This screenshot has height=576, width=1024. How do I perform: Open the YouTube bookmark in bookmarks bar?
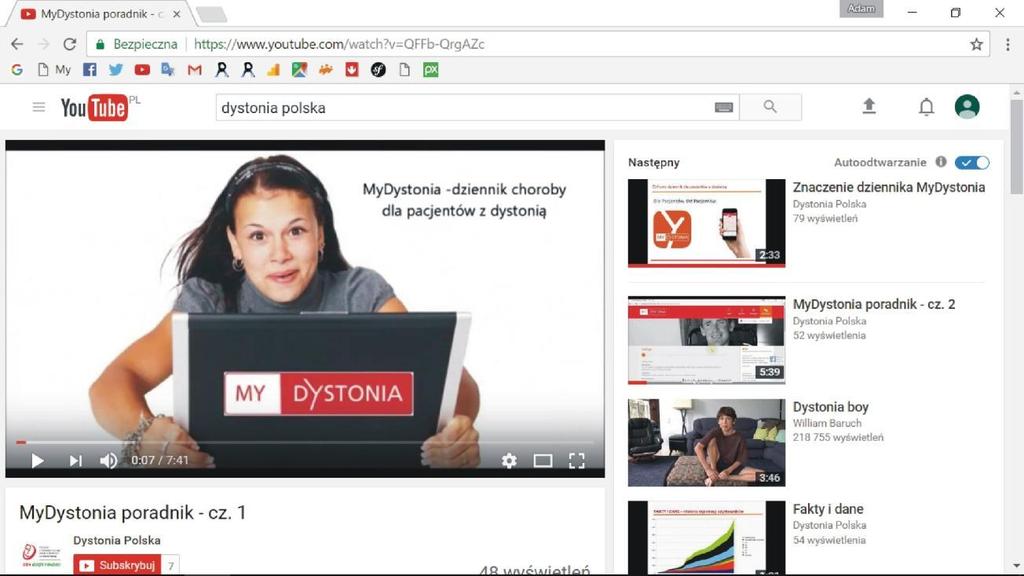[x=142, y=70]
